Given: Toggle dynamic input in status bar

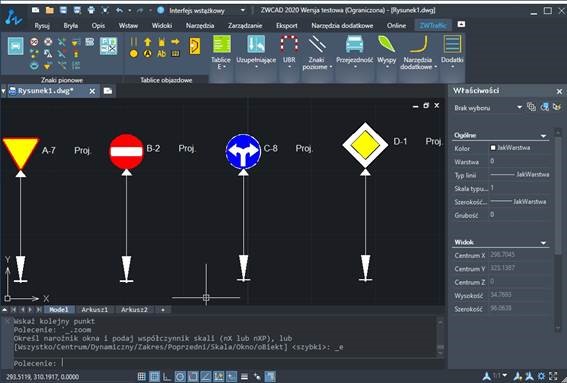Looking at the screenshot, I should click(x=232, y=376).
